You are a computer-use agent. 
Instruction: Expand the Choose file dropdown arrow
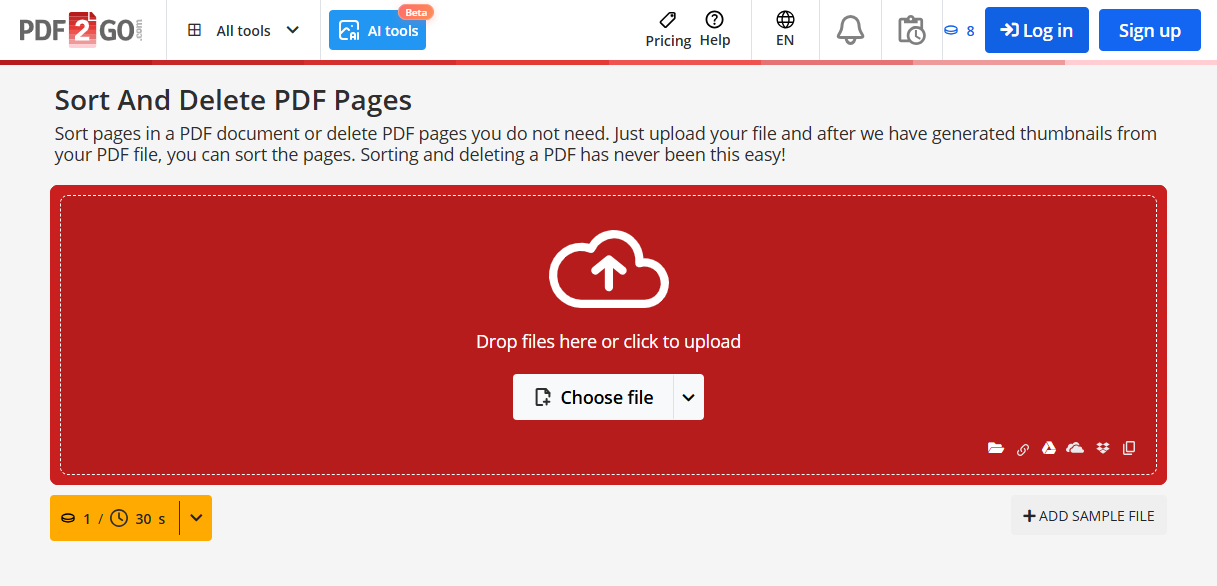coord(688,397)
